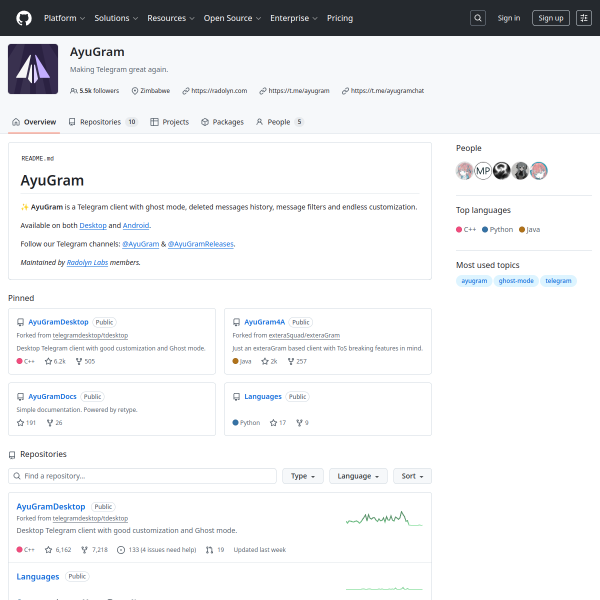
Task: Filter by Python top language
Action: coord(497,230)
